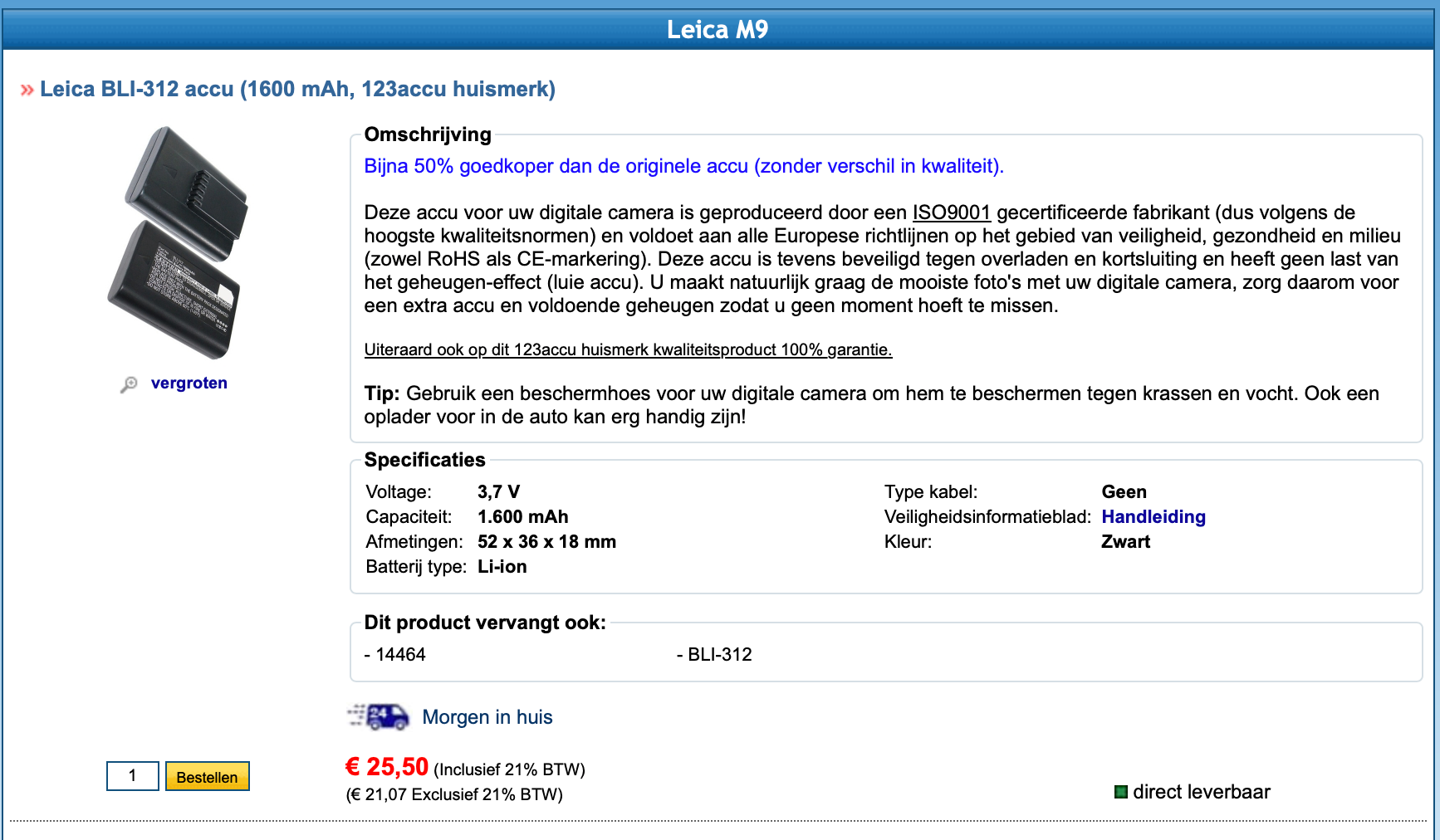Click the ISO9001 underlined link
Screen dimensions: 1440x840
(x=952, y=212)
